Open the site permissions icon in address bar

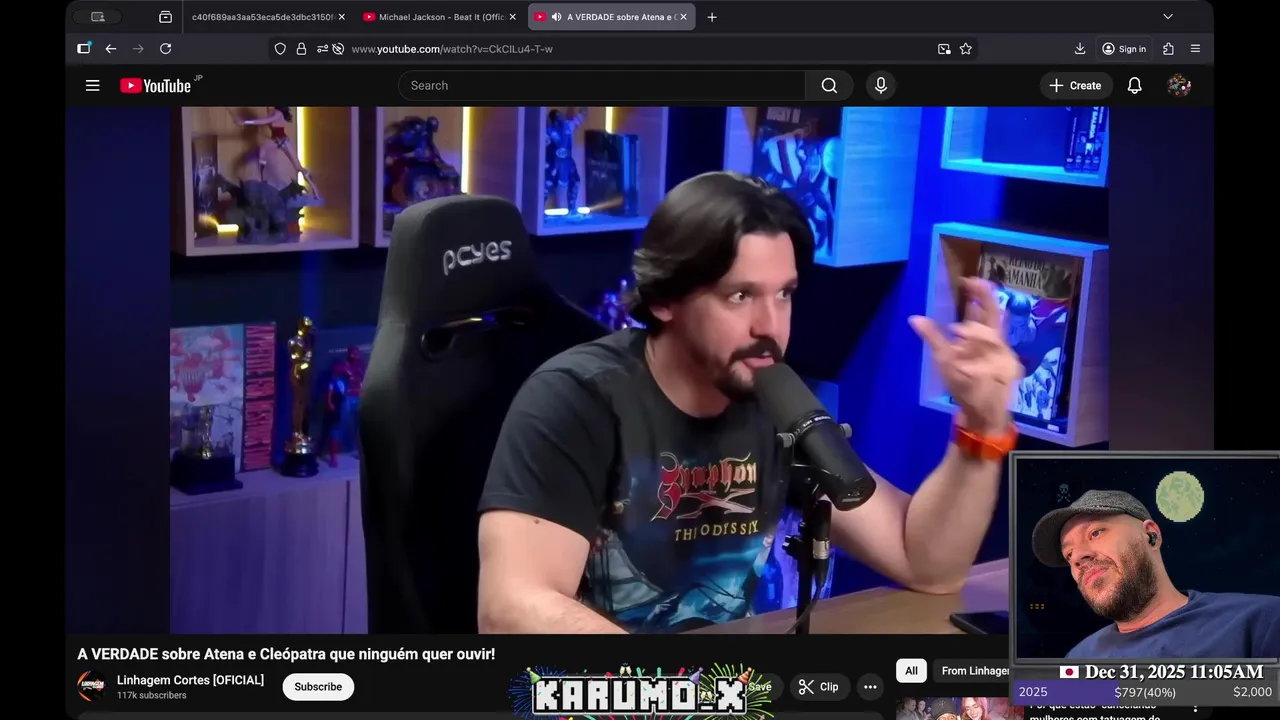pyautogui.click(x=322, y=49)
